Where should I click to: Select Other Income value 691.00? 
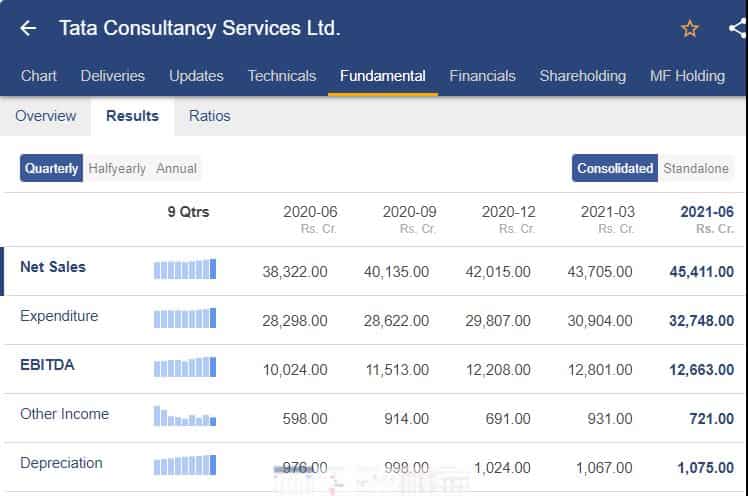(x=508, y=419)
